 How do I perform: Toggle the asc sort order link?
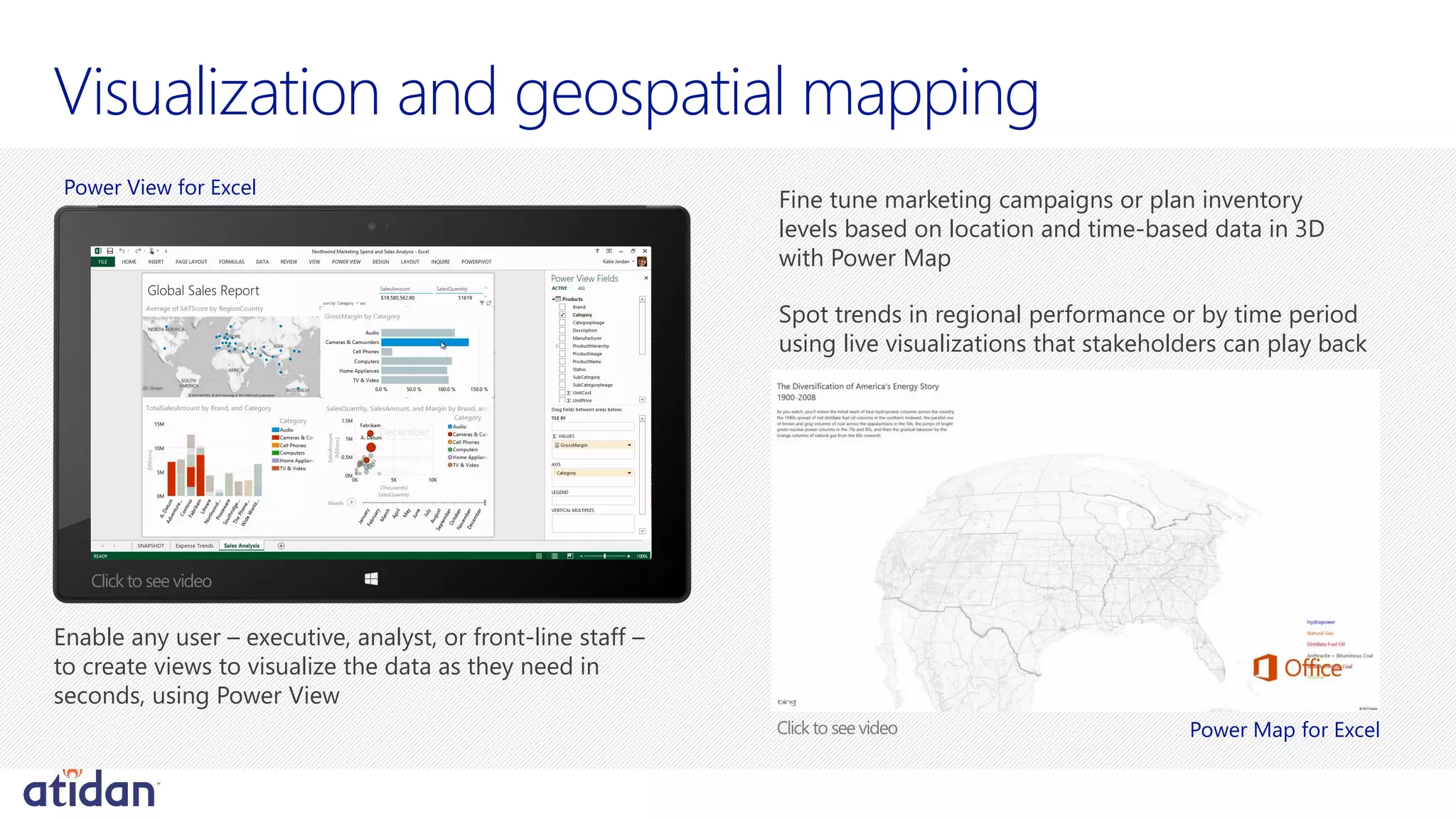tap(363, 304)
